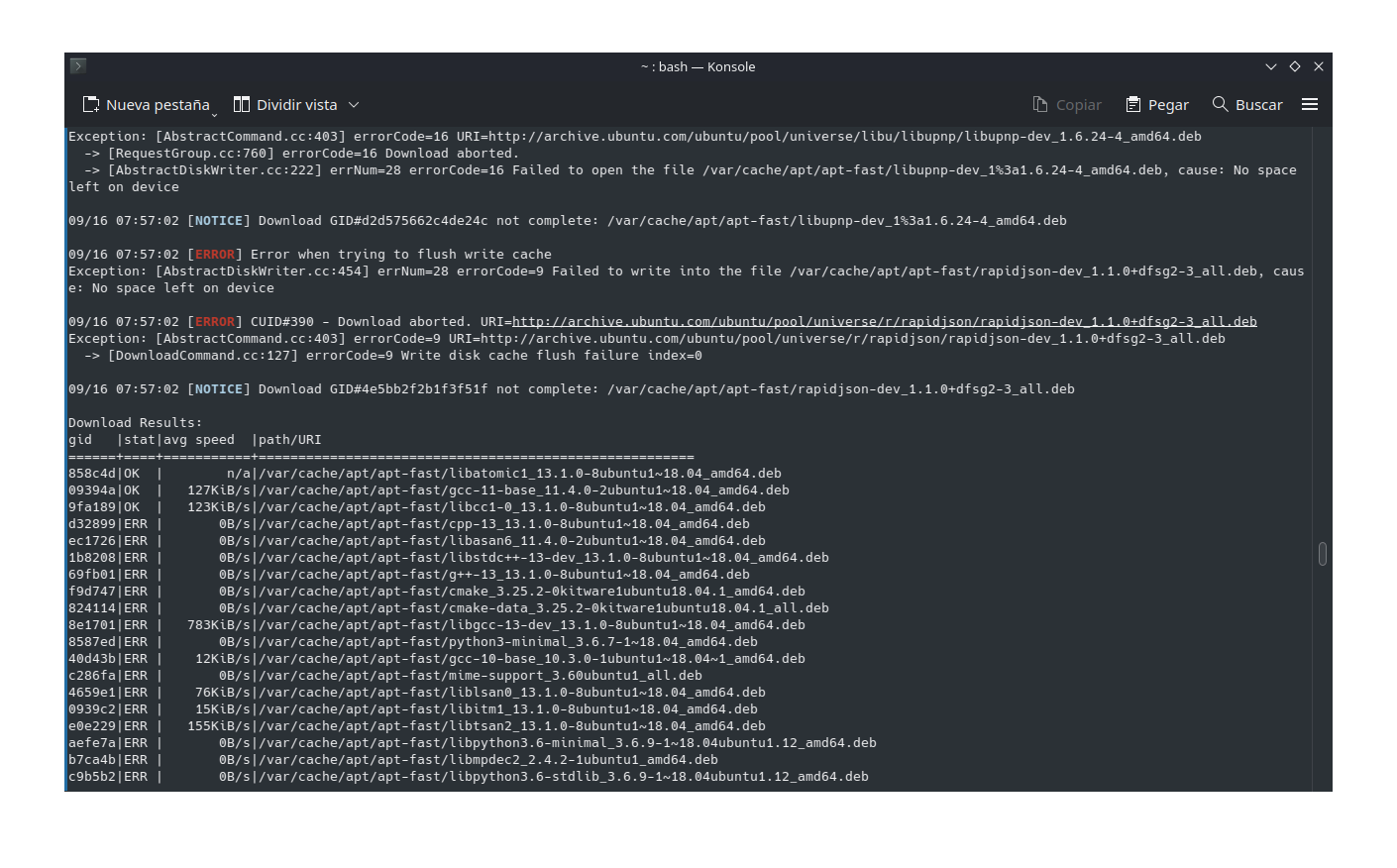Click the terminal scrollbar handle
Screen dimensions: 1397x868
point(1323,554)
